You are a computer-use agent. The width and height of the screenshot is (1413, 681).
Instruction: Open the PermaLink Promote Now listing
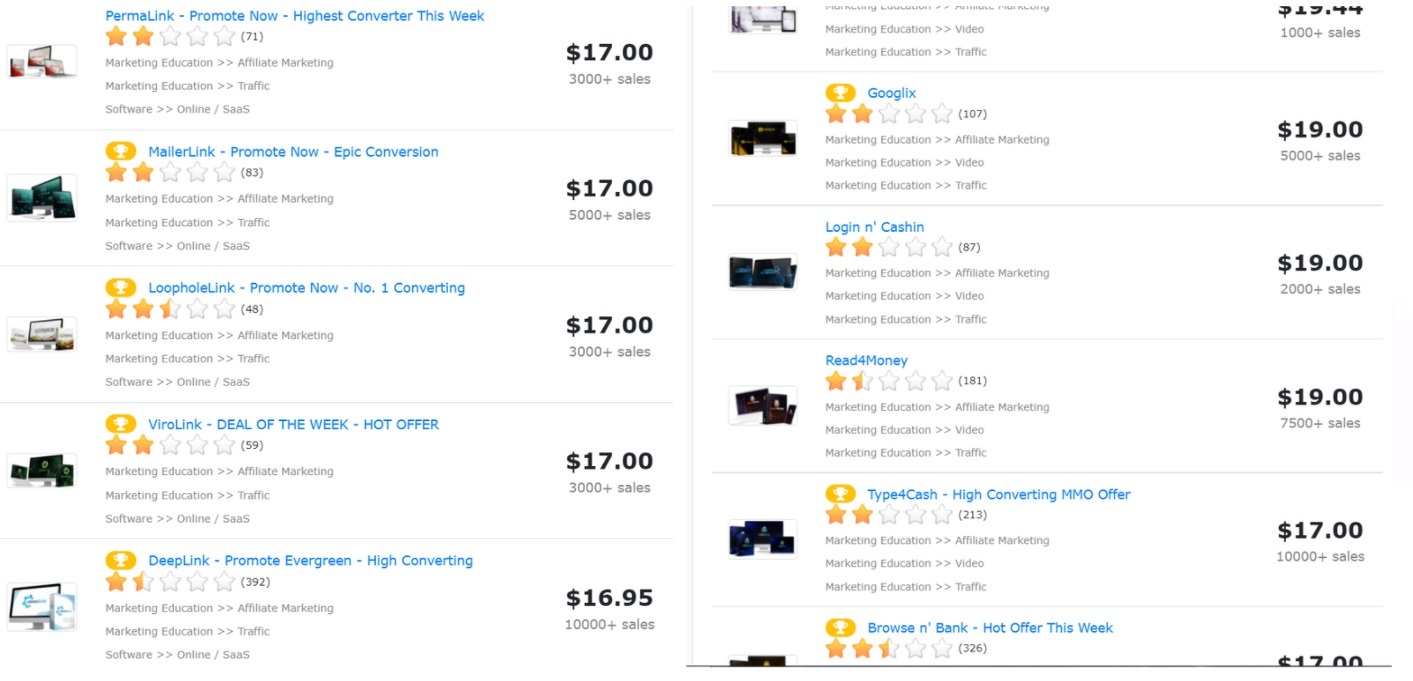(295, 16)
